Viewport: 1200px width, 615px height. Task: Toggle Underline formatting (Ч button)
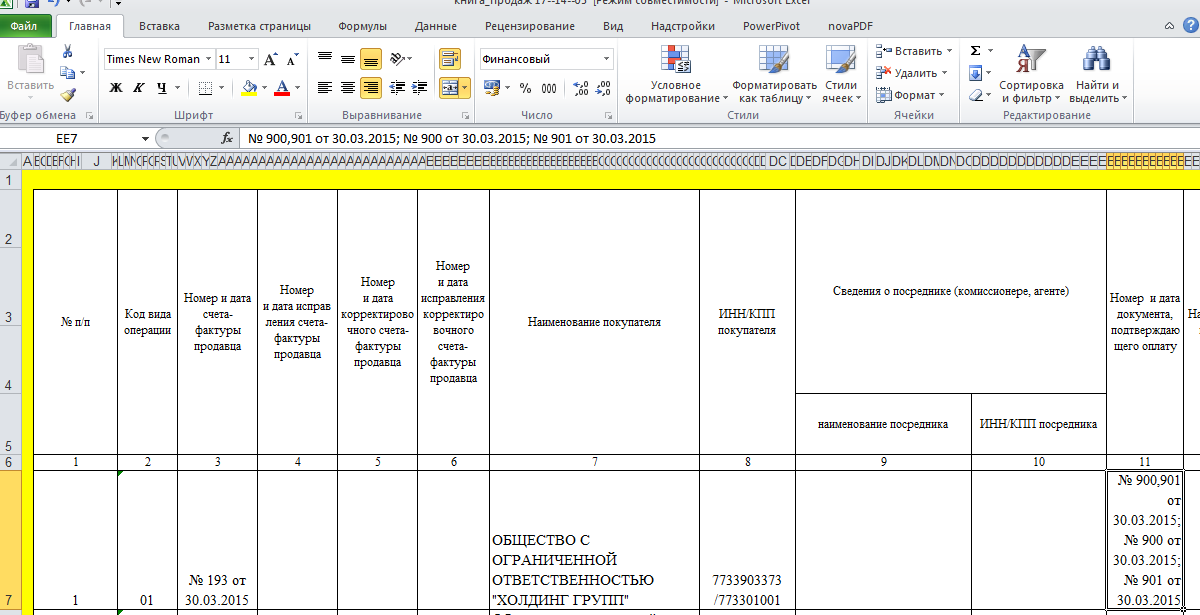tap(161, 88)
